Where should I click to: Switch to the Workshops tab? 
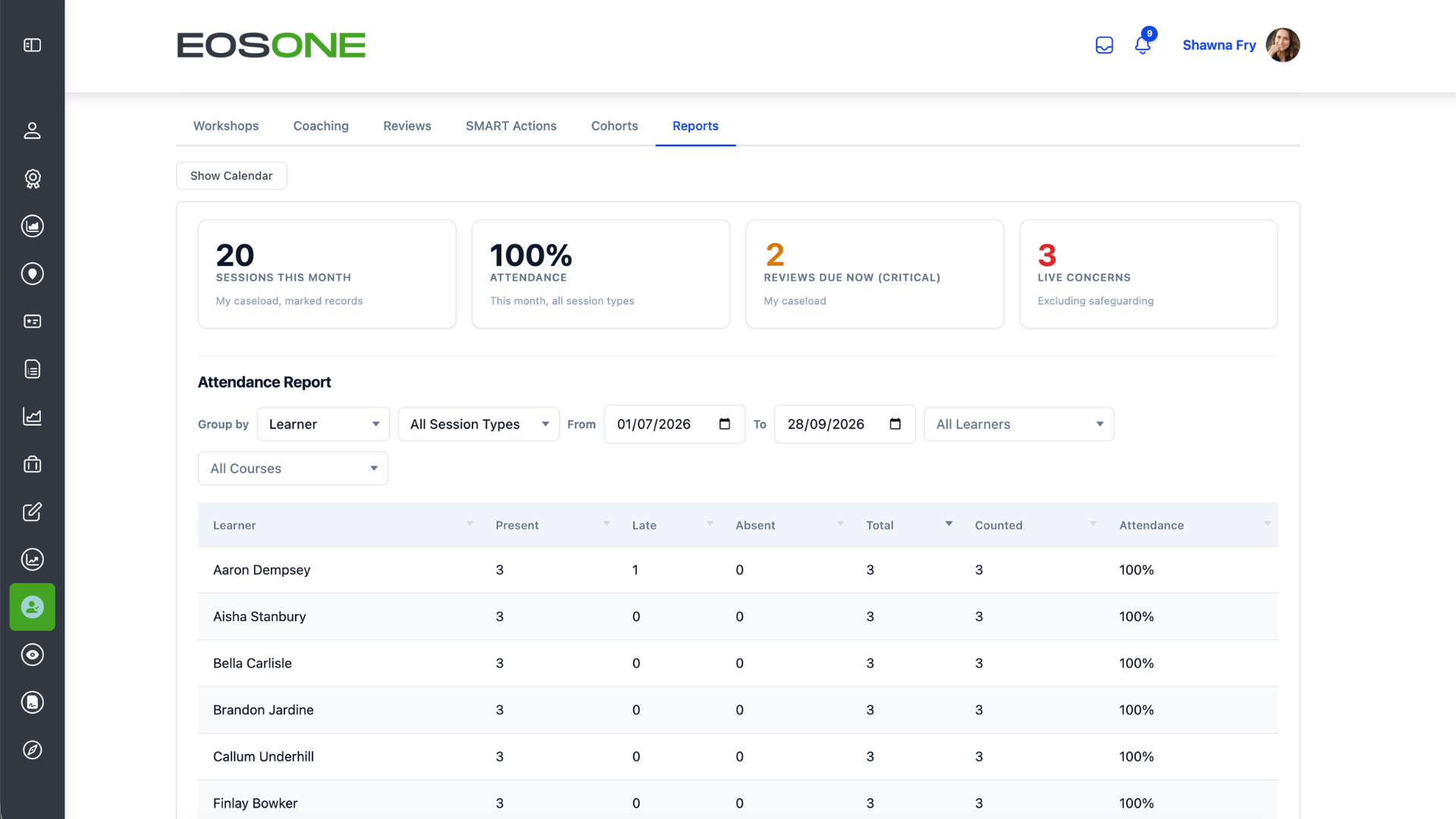[x=226, y=126]
